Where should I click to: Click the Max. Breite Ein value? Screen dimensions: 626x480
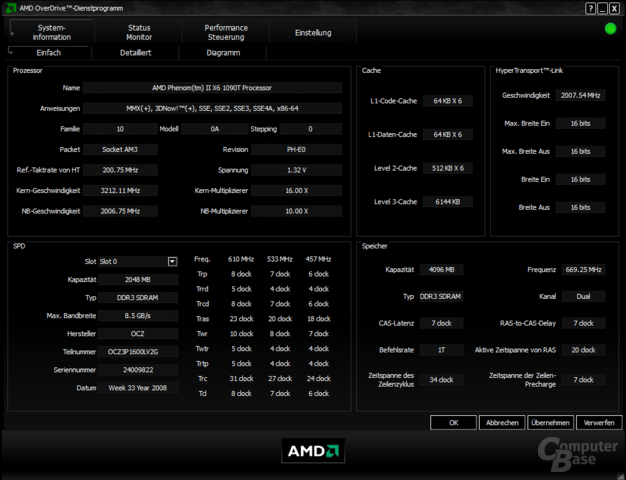[580, 123]
